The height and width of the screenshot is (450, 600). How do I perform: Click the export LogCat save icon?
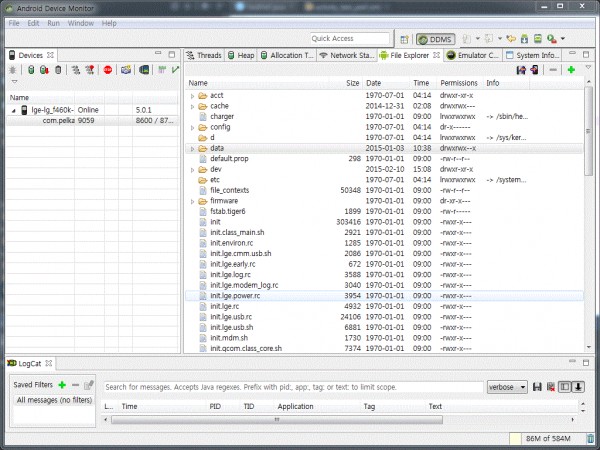tap(537, 387)
